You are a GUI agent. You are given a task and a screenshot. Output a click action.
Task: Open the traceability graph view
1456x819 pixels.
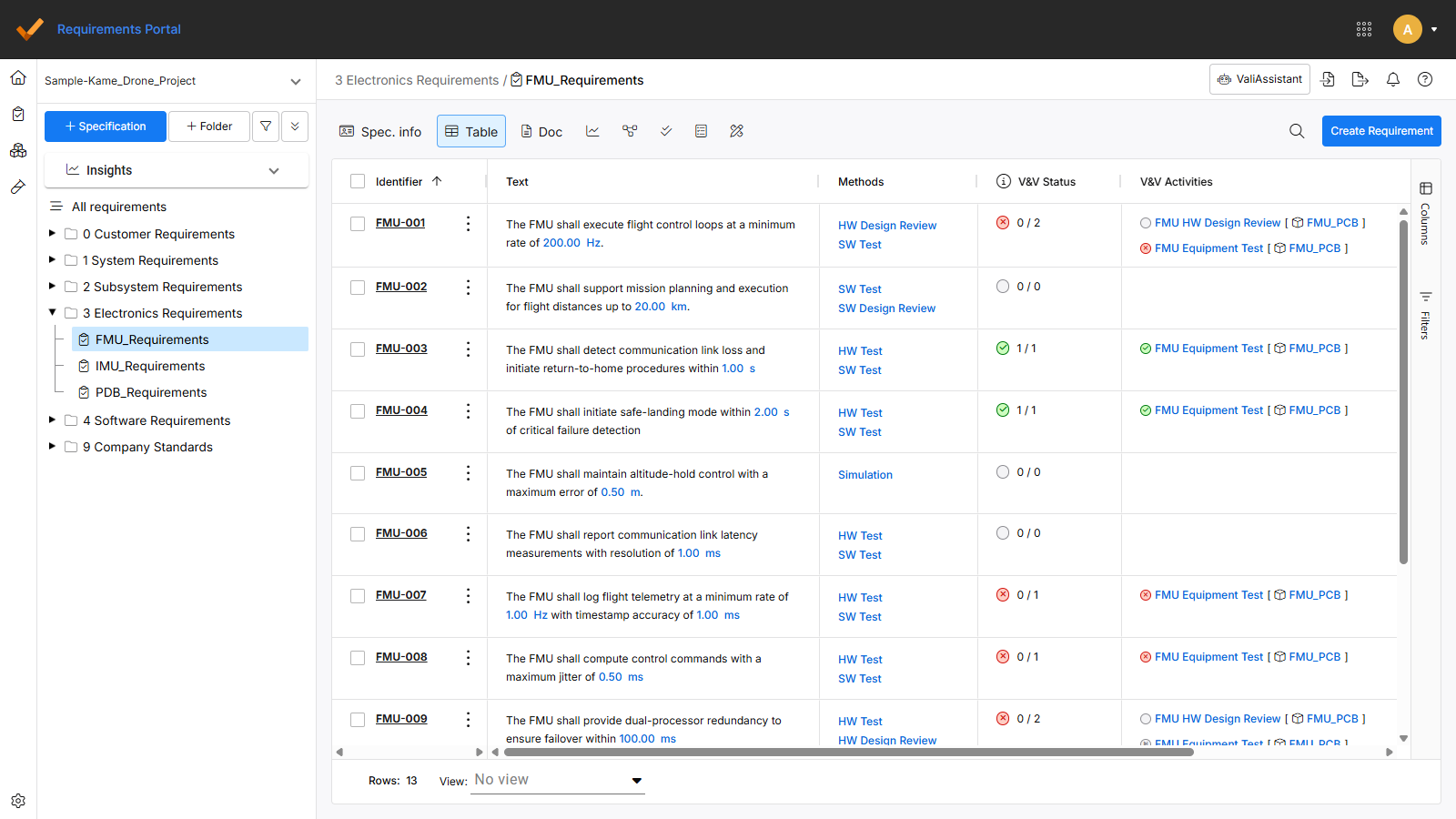coord(630,131)
